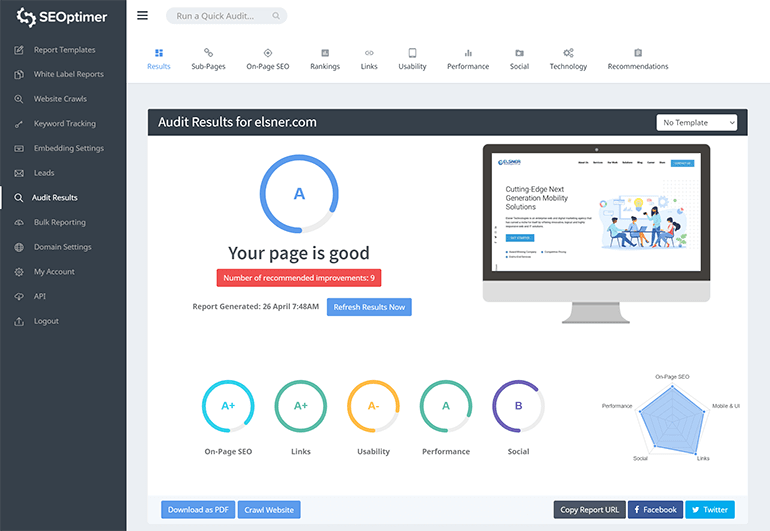Click the My Account gear icon
The height and width of the screenshot is (531, 770).
point(19,272)
